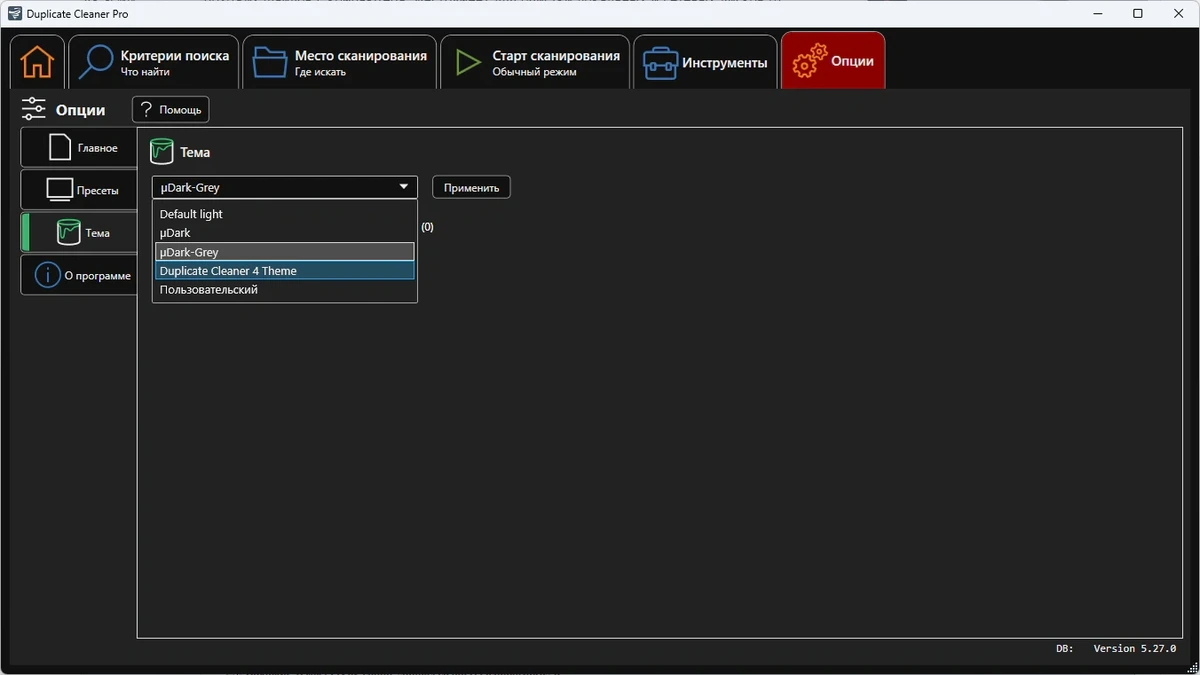1200x675 pixels.
Task: Click the play triangle icon on Старт сканирования
Action: click(467, 62)
